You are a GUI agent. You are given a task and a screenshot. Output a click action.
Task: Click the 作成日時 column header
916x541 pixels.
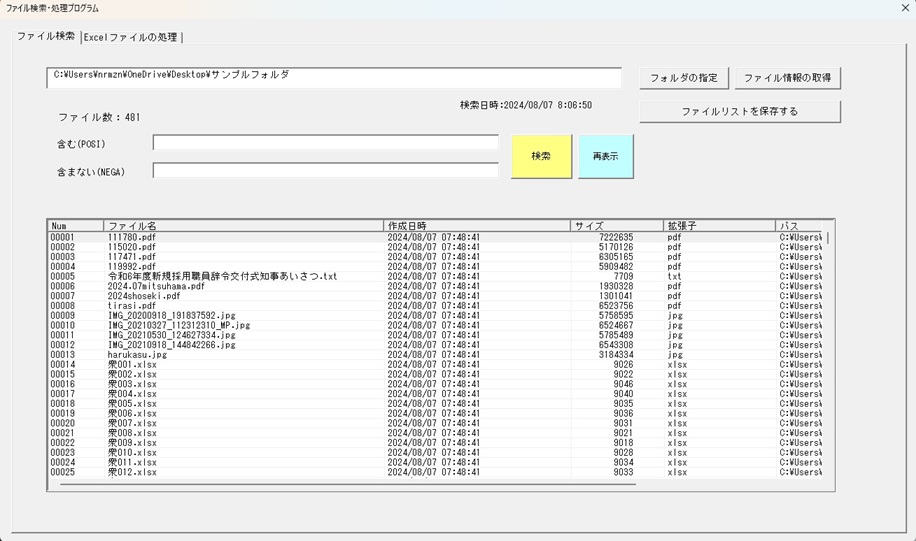point(476,226)
